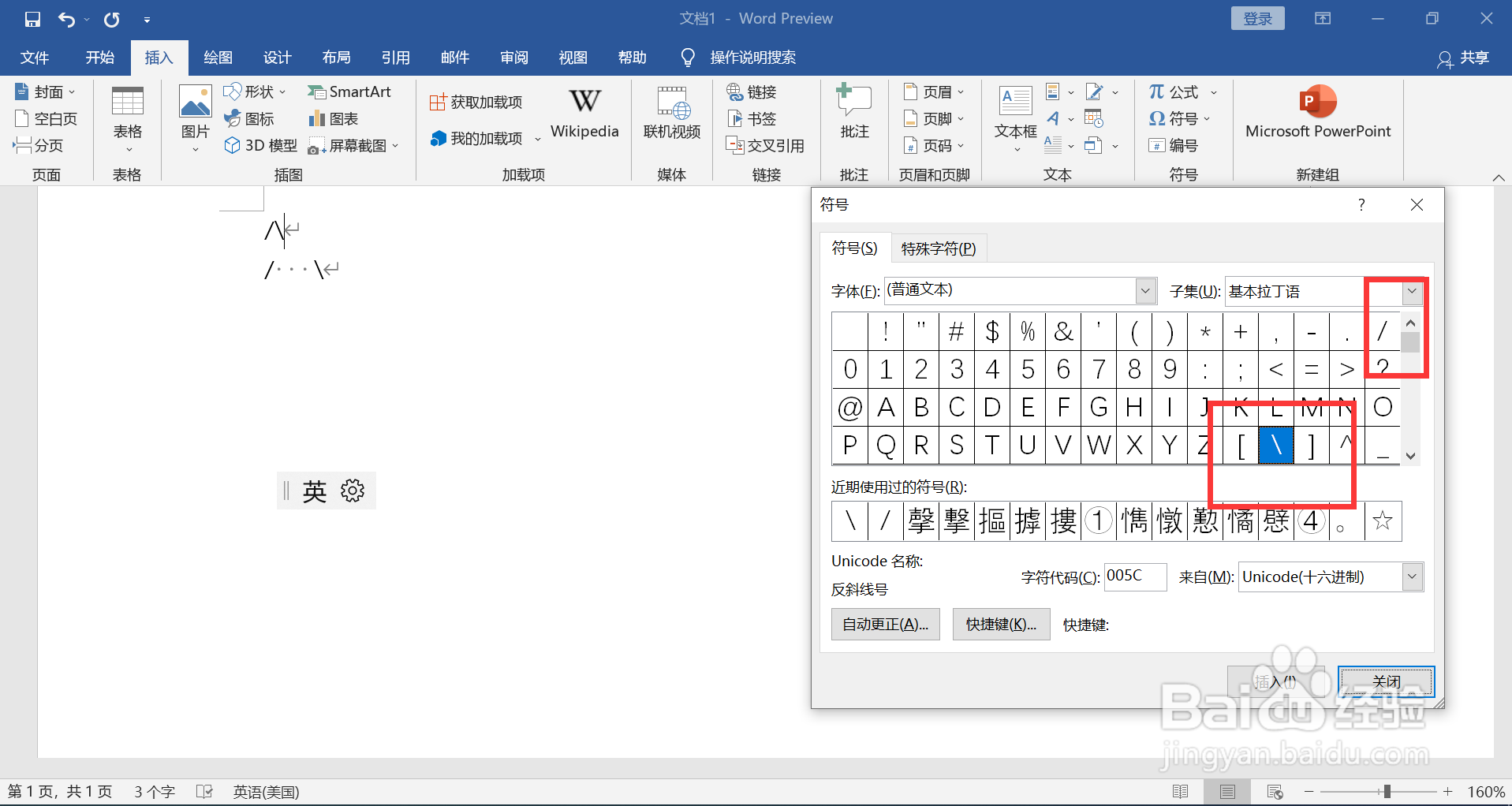Close the Symbol dialog with 关闭
Screen dimensions: 1512x806
(1385, 681)
